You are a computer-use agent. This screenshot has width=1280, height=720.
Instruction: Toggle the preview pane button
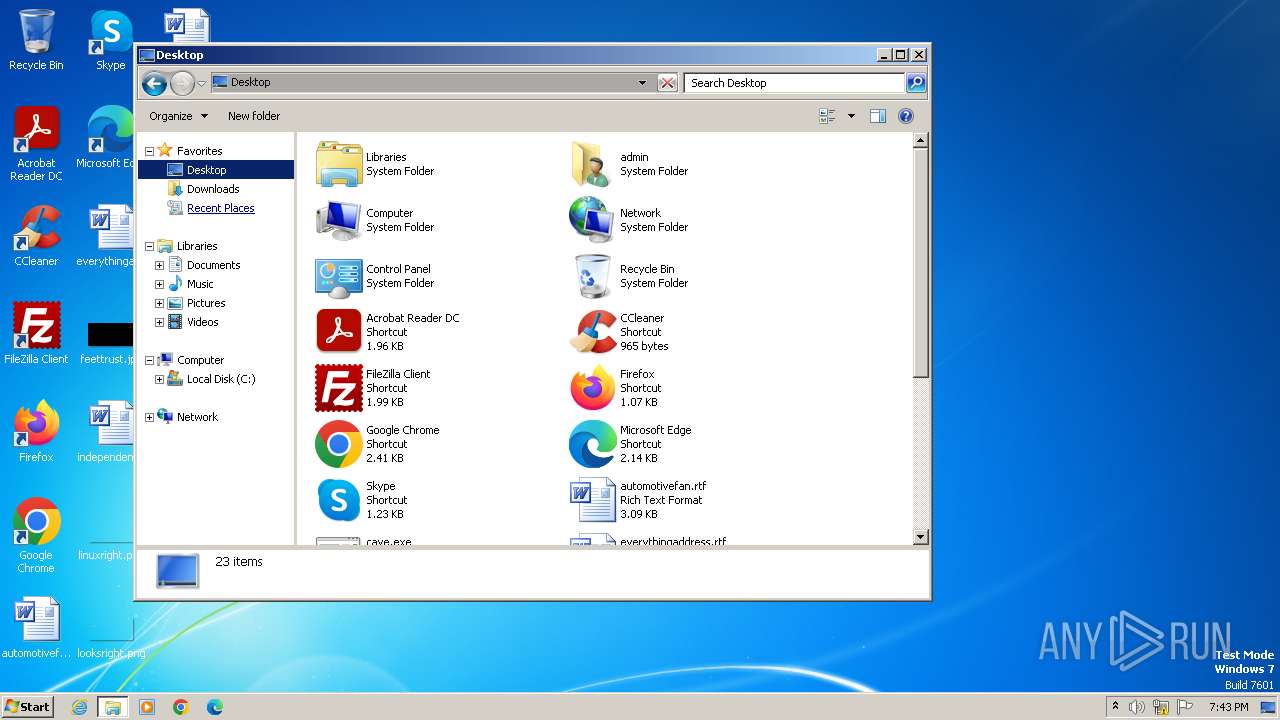tap(878, 116)
